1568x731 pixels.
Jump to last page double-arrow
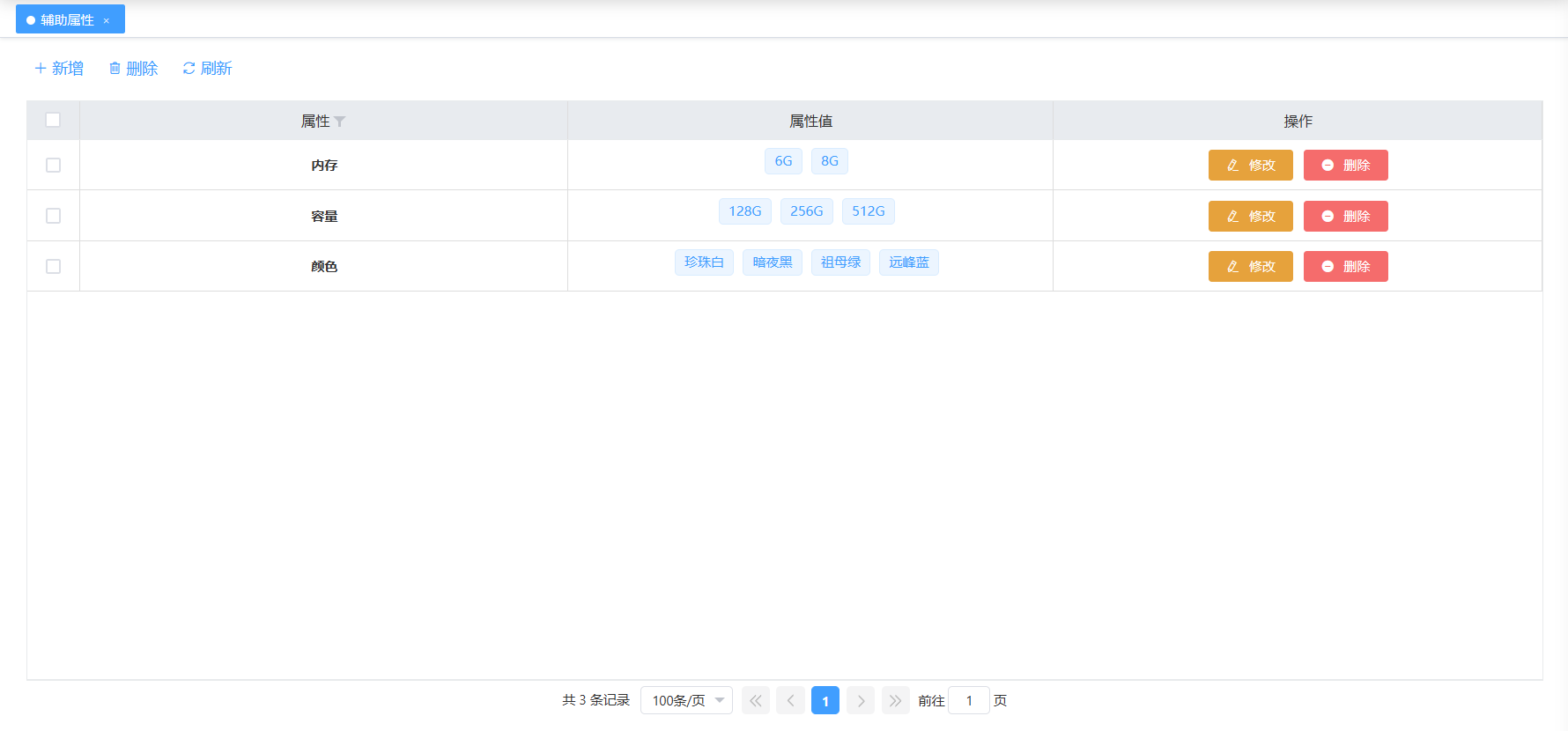click(895, 701)
